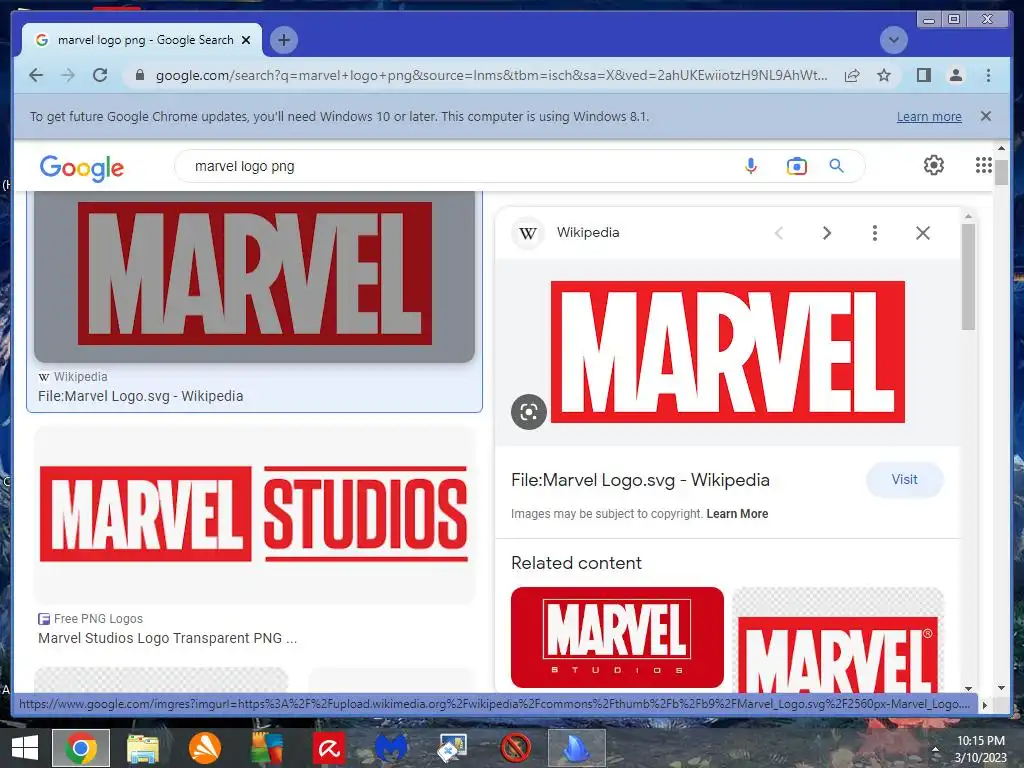Close the Wikipedia image preview panel
Screen dimensions: 1024x768
(922, 233)
